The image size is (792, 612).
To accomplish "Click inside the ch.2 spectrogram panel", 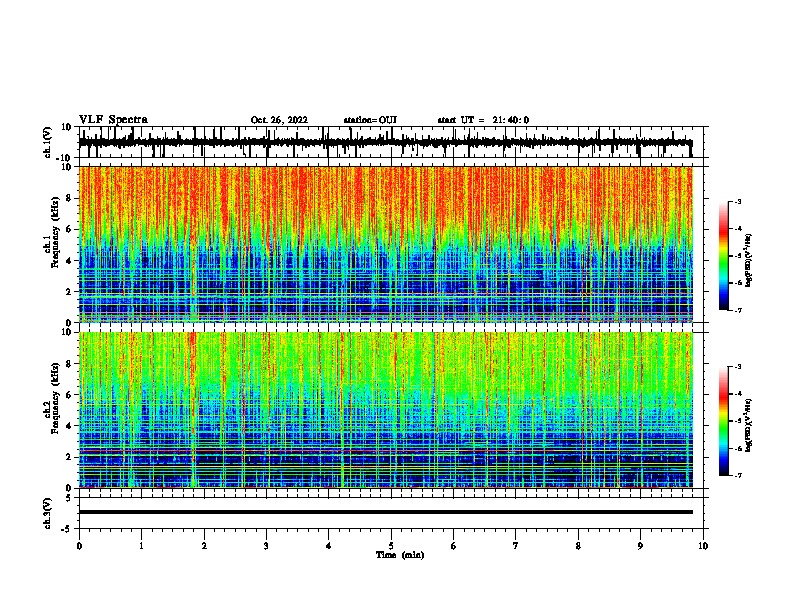I will (x=385, y=410).
